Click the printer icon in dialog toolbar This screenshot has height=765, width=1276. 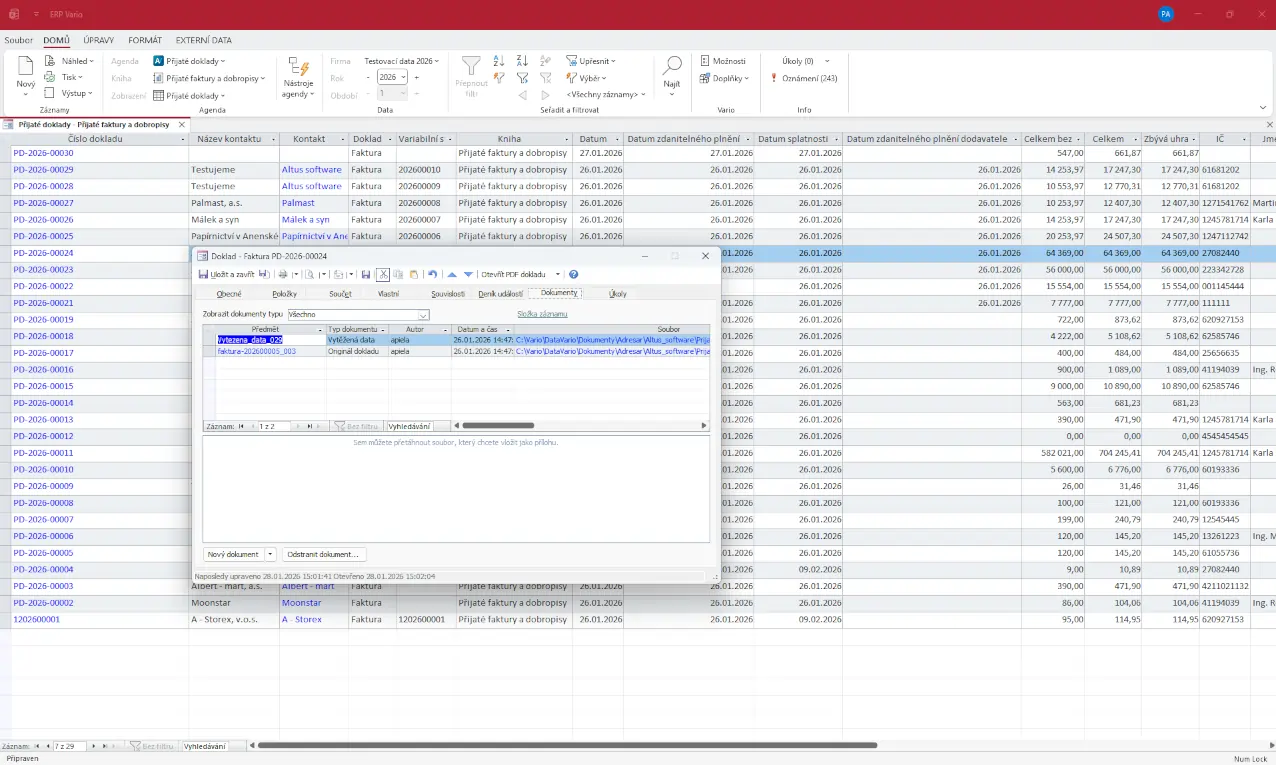(x=283, y=274)
